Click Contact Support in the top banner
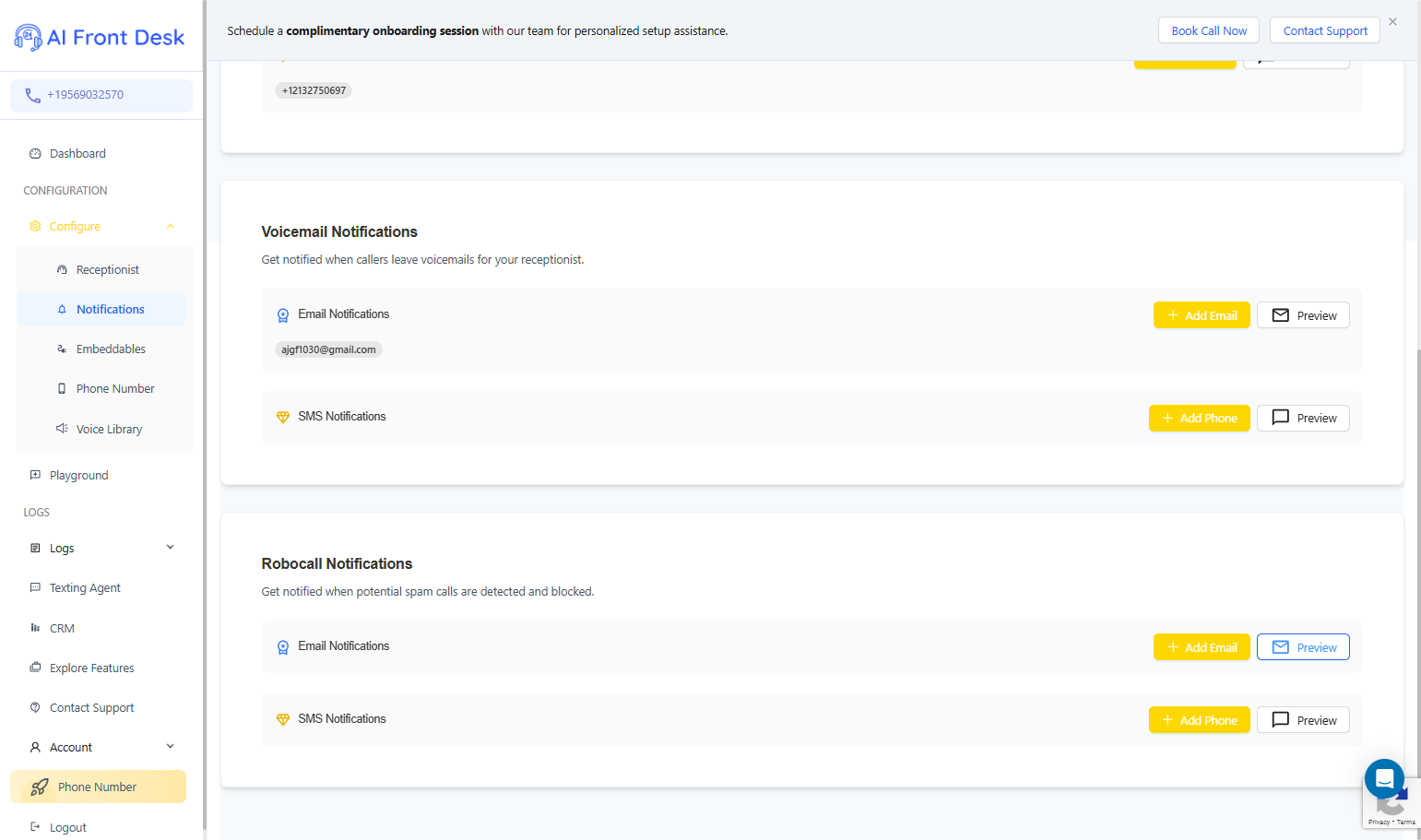 1325,30
